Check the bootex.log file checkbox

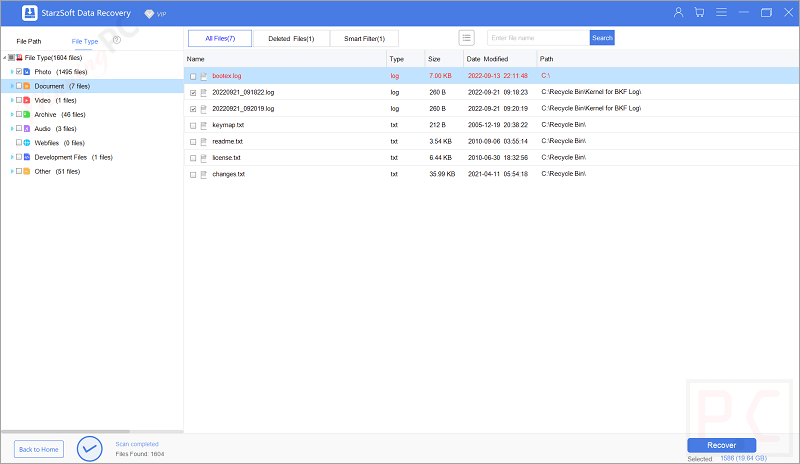[193, 77]
